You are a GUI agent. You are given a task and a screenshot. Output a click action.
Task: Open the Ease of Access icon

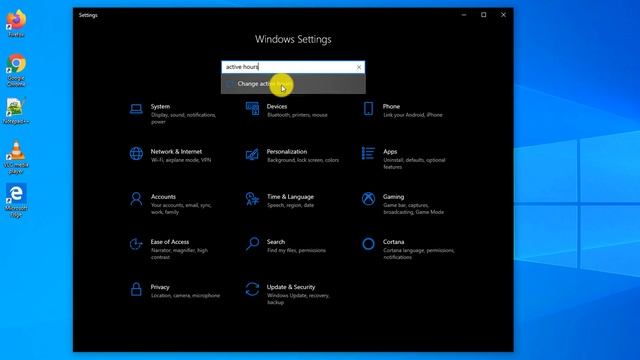(x=136, y=244)
